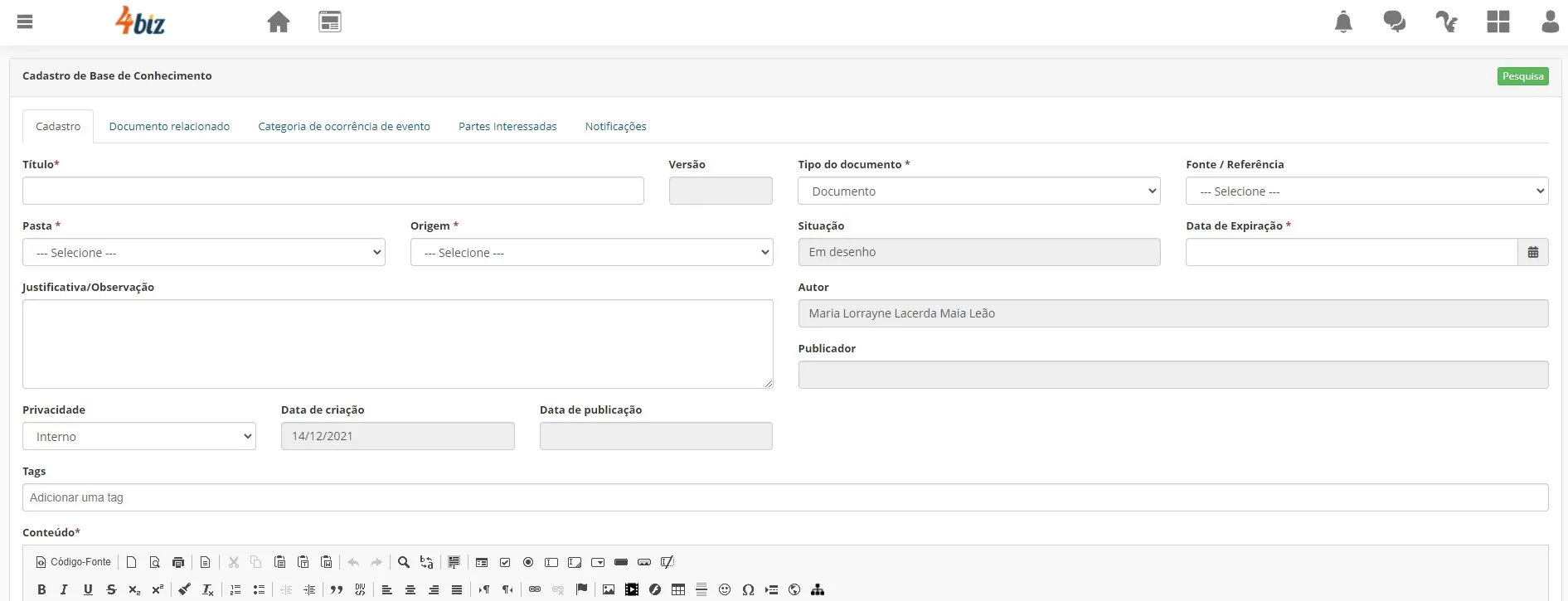Click the green Pesquisa button
Viewport: 1568px width, 601px height.
point(1522,76)
